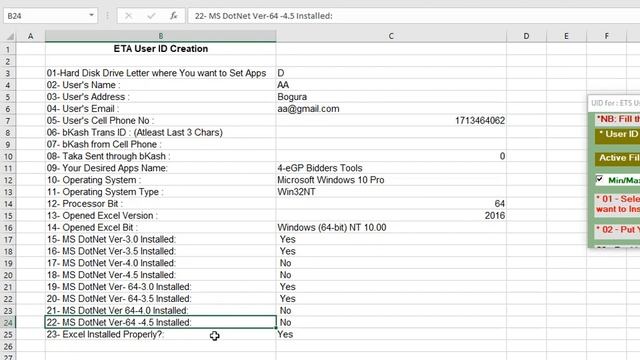Select row 1 header
640x360 pixels.
(8, 49)
